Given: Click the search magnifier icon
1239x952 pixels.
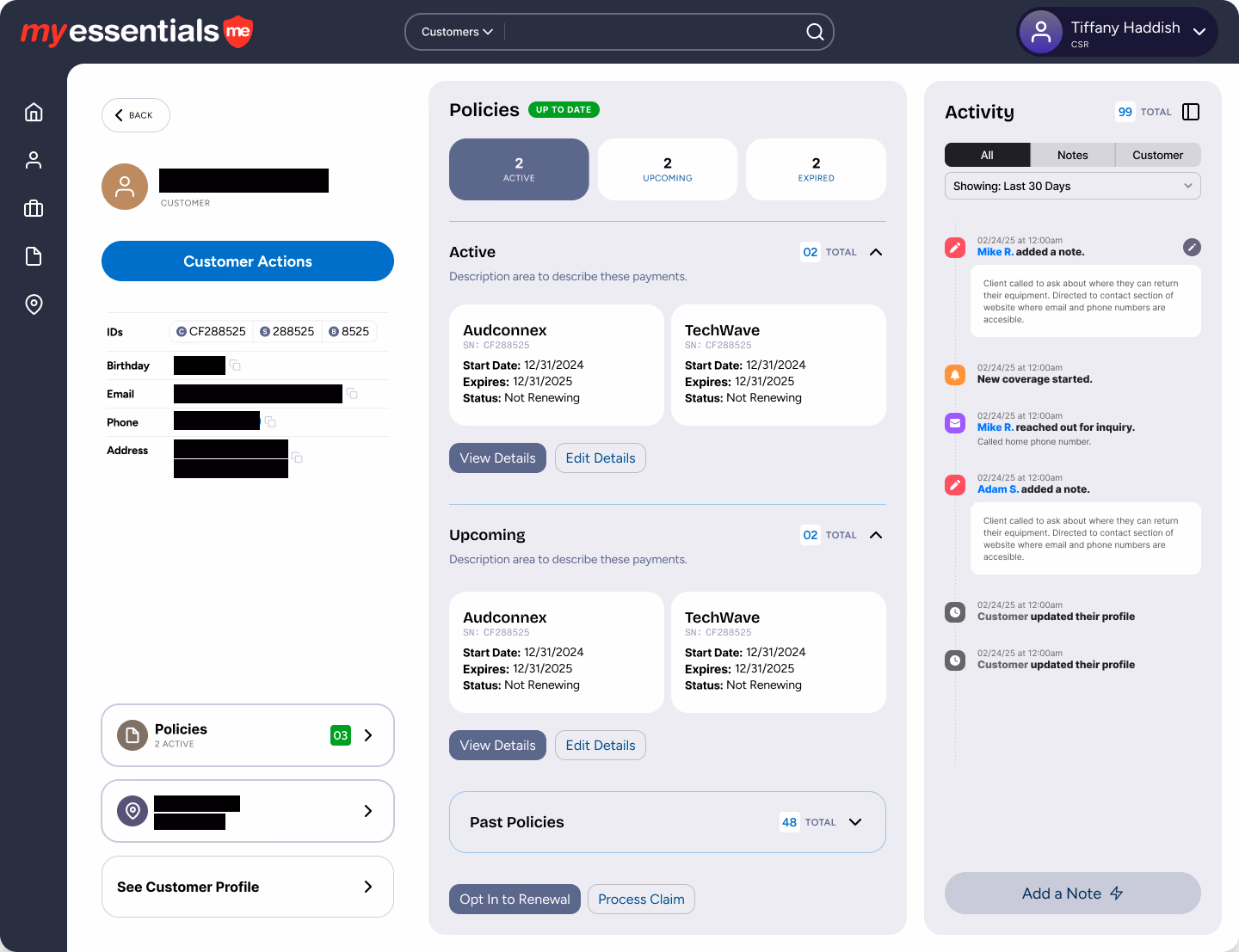Looking at the screenshot, I should (815, 32).
